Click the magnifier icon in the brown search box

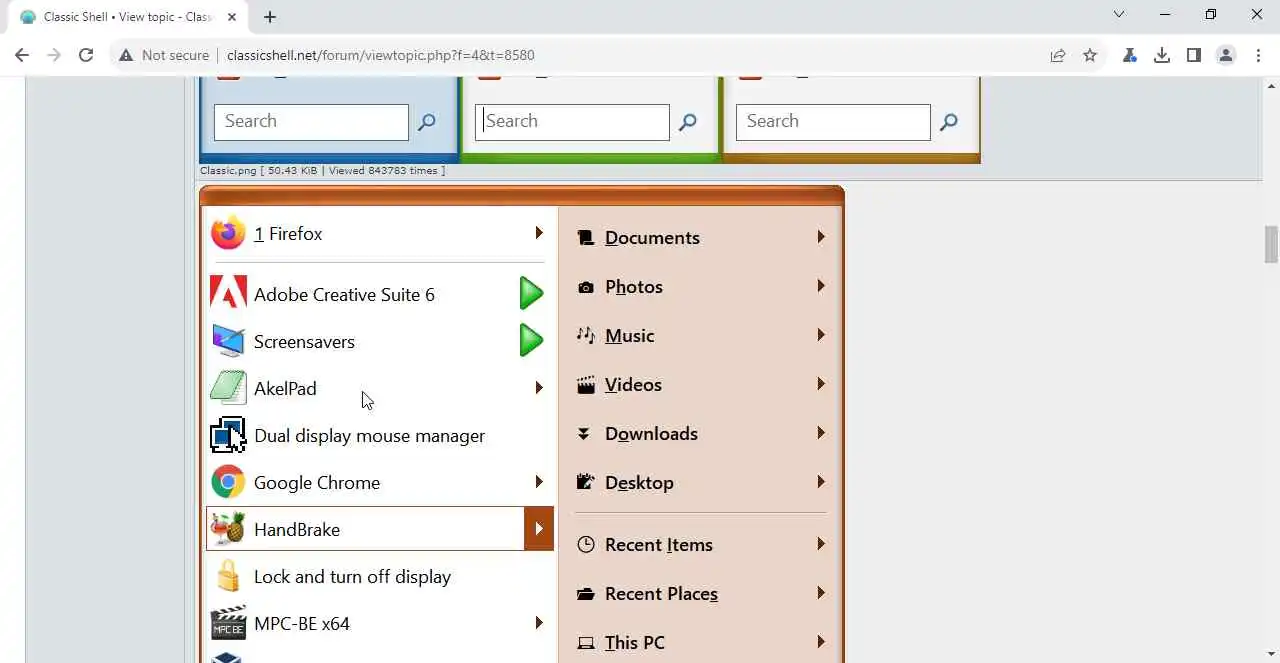[x=949, y=122]
